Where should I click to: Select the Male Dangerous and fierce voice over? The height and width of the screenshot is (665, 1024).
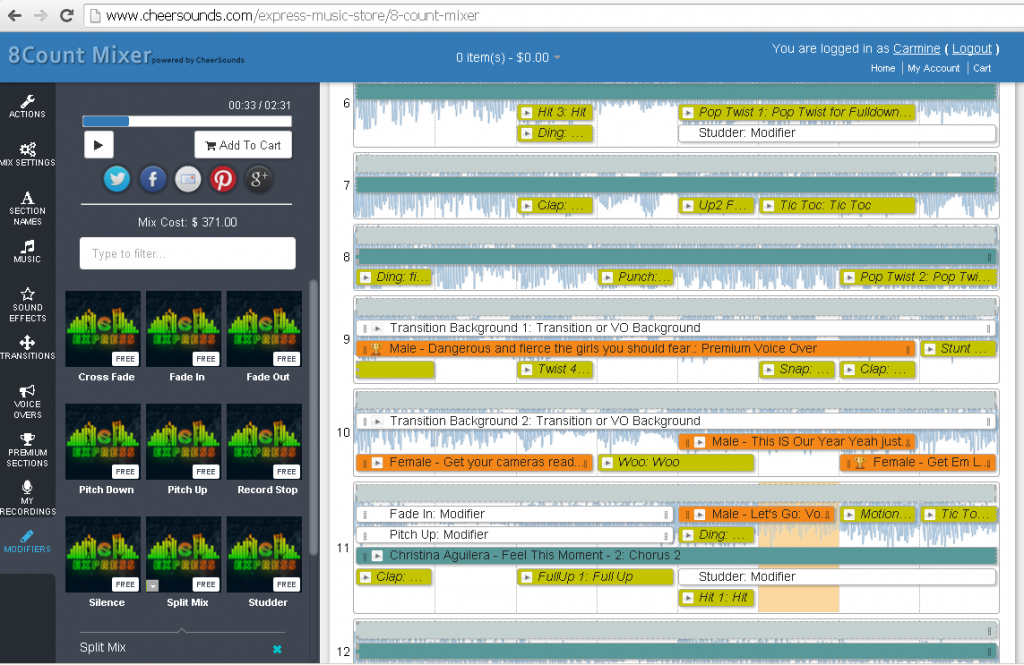635,349
